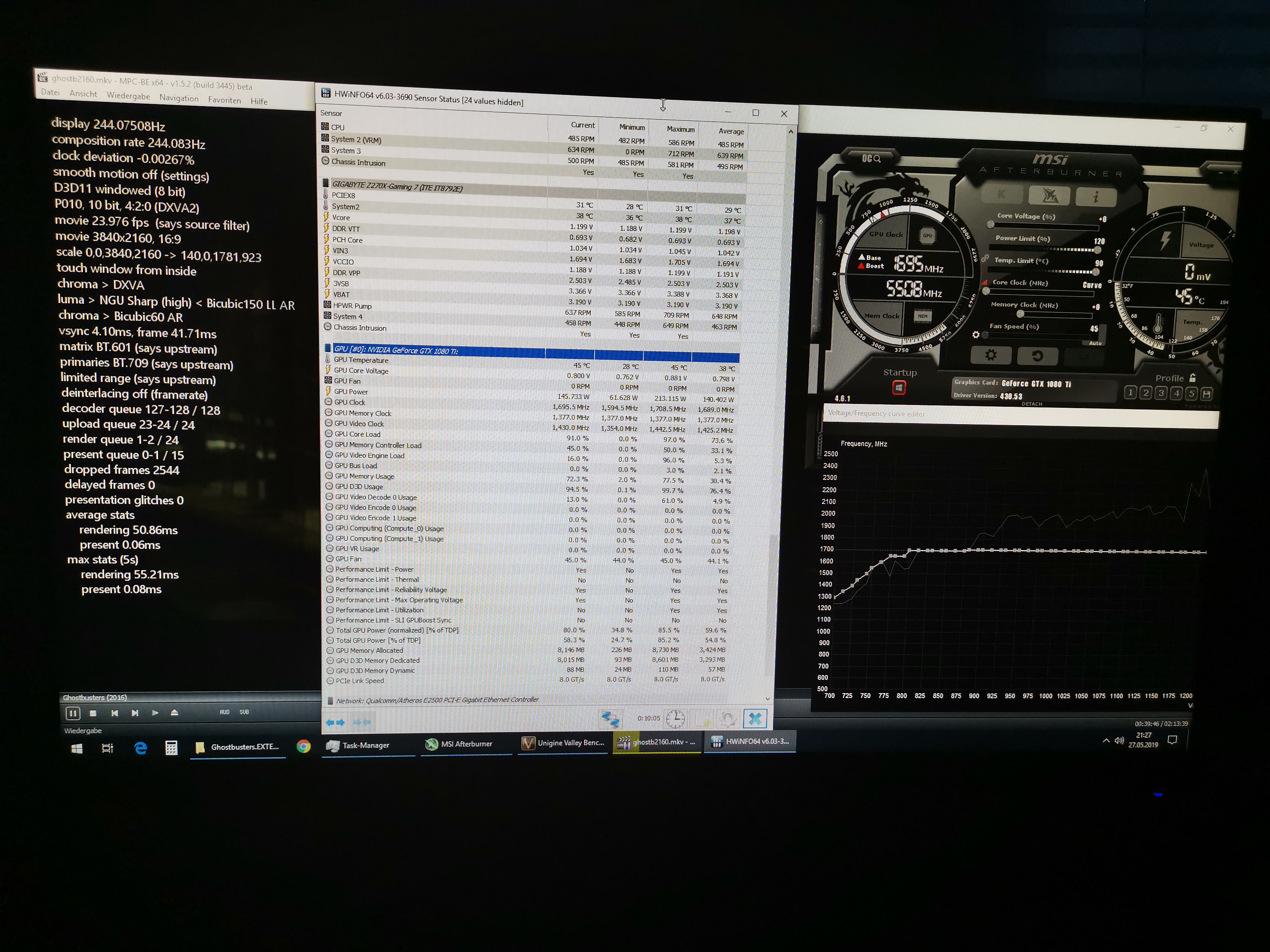Open the SUB subtitle track selector

pos(245,712)
